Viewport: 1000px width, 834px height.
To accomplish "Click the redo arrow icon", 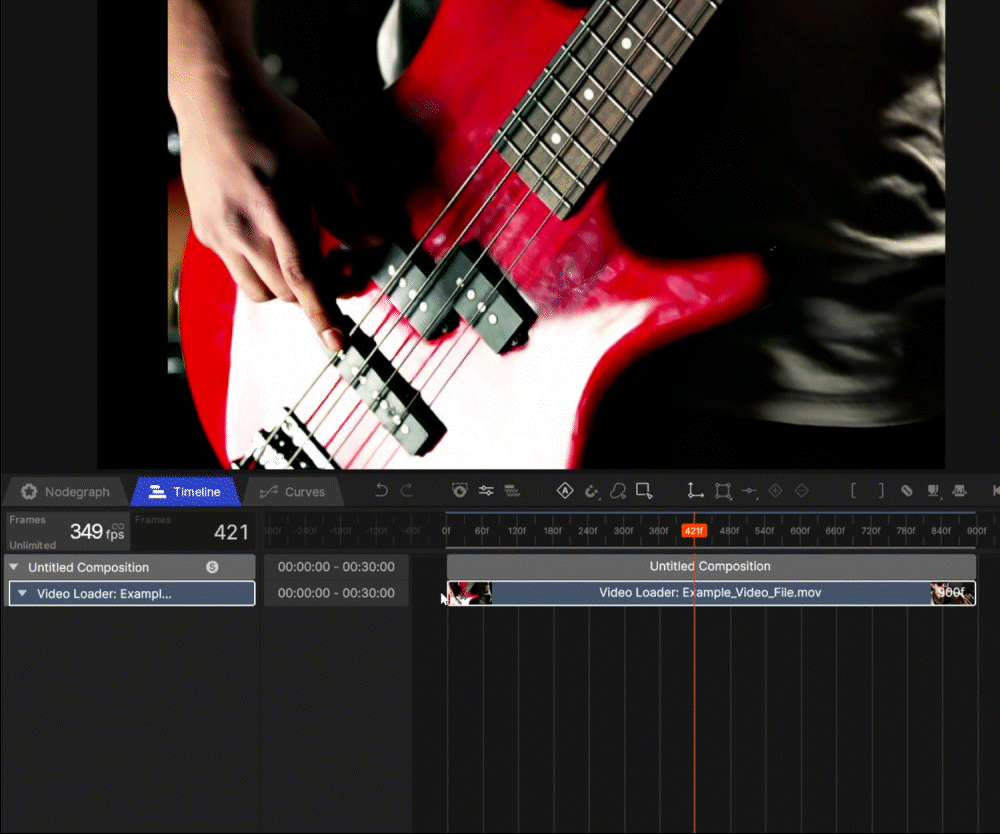I will 407,491.
